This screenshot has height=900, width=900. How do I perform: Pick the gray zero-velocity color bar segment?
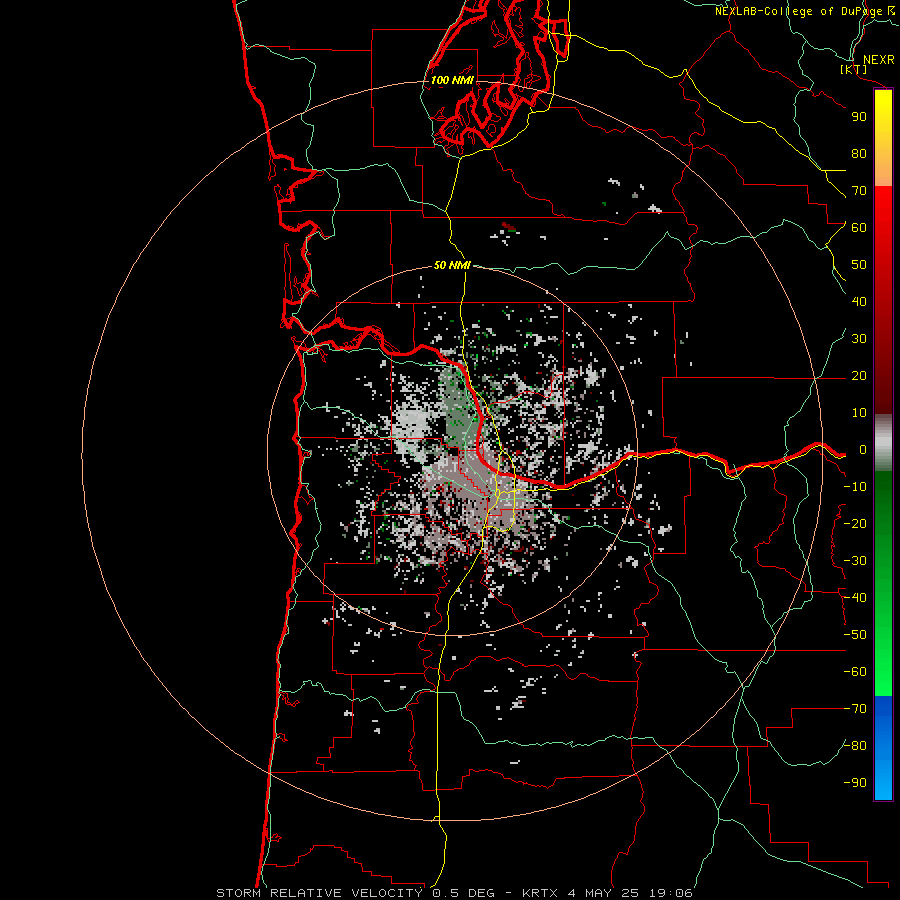pos(883,443)
